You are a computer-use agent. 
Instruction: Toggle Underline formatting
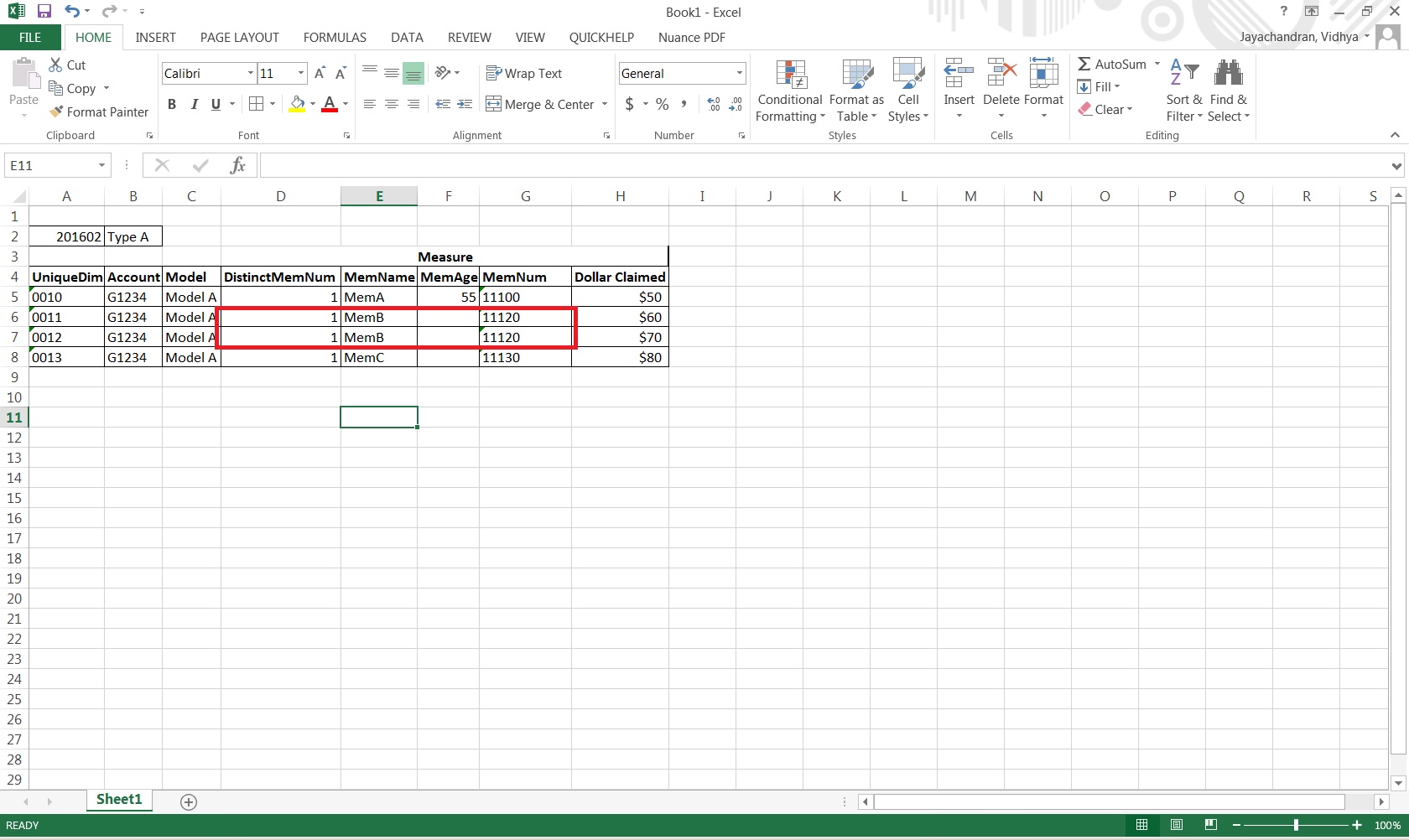click(x=216, y=104)
